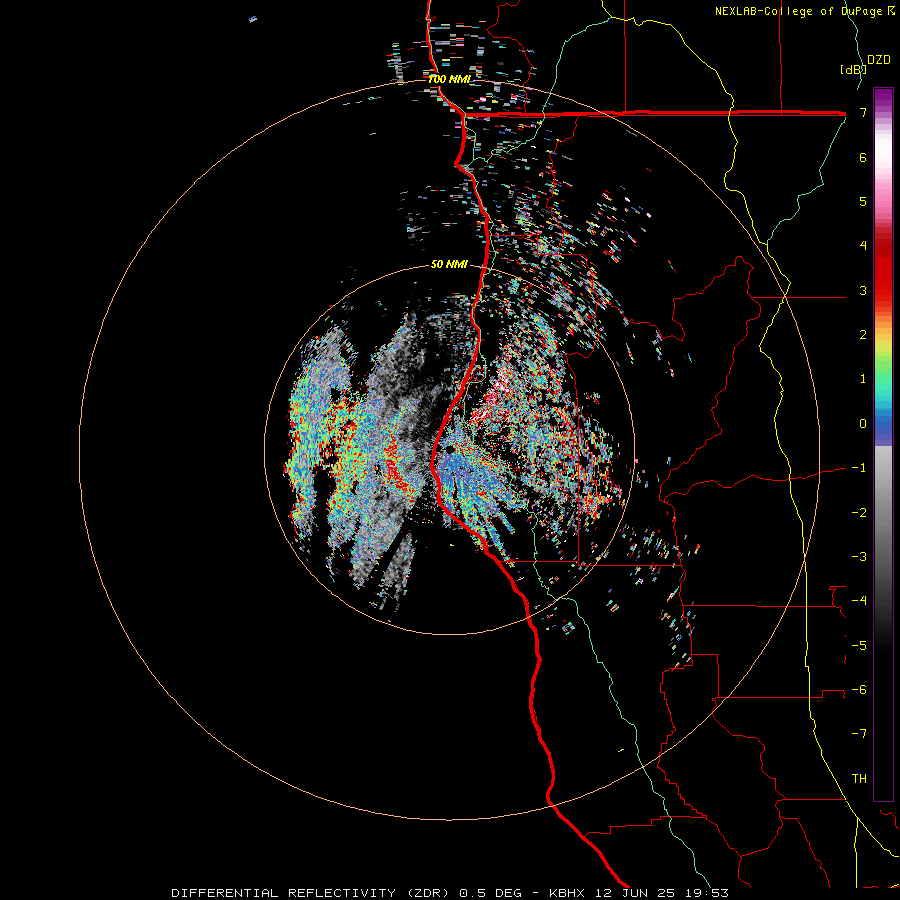The image size is (900, 900).
Task: Click the 50 NMI range ring label
Action: click(x=449, y=264)
